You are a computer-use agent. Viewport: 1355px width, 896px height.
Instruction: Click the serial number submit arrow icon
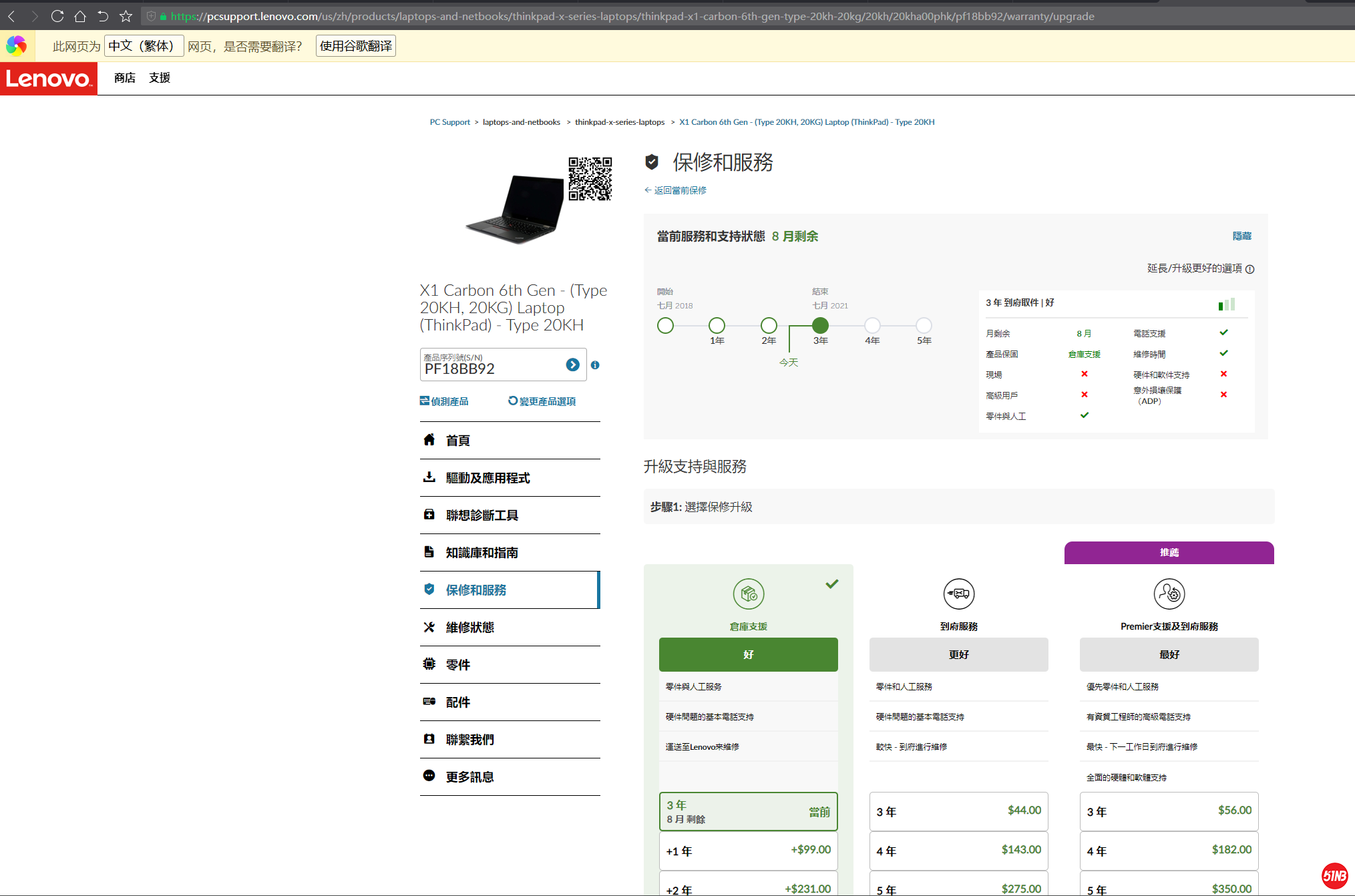coord(572,365)
